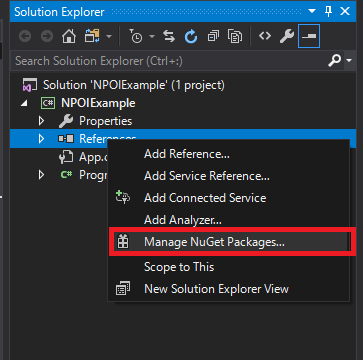Screen dimensions: 363x360
Task: Toggle the Auto Hide pin icon
Action: click(x=328, y=12)
